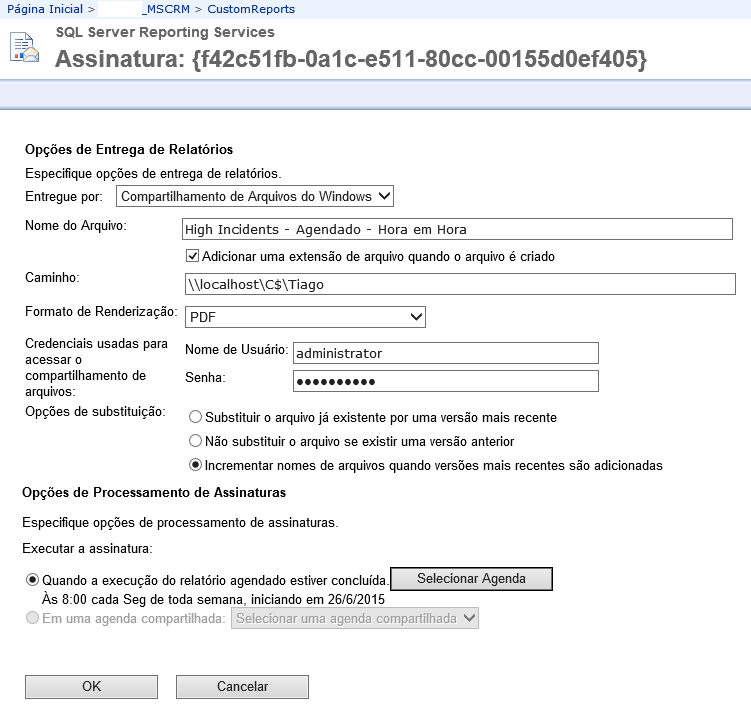Click the Nome de Usuário field

click(445, 353)
